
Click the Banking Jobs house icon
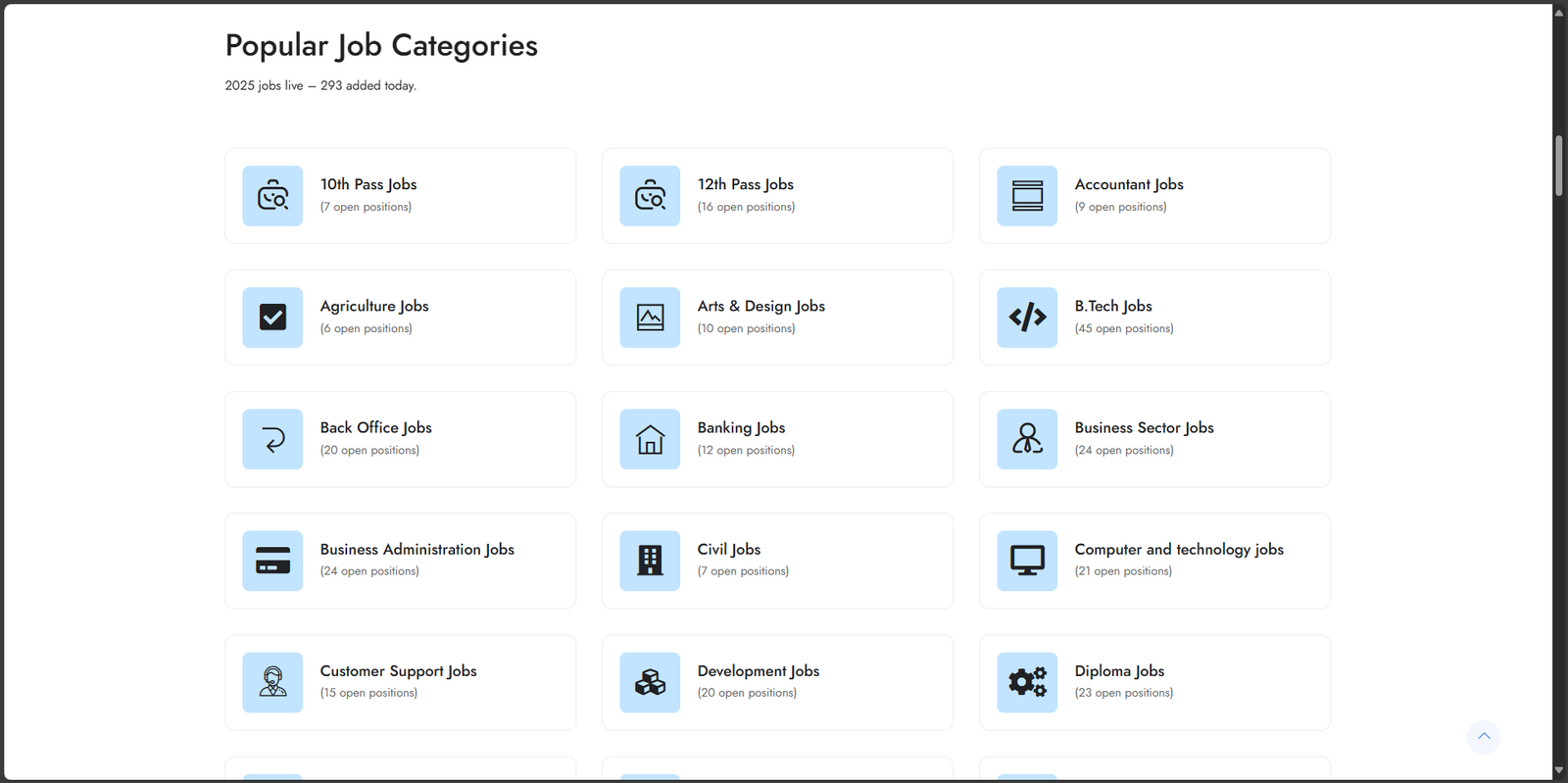[650, 439]
